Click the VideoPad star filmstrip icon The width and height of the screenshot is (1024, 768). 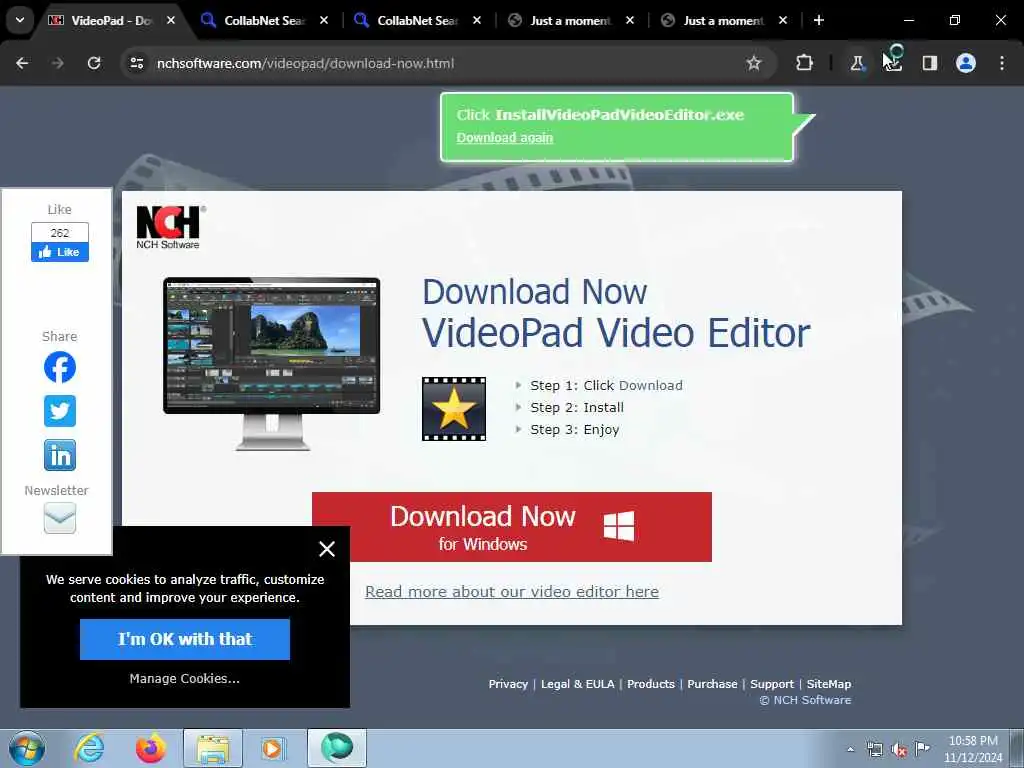point(454,409)
